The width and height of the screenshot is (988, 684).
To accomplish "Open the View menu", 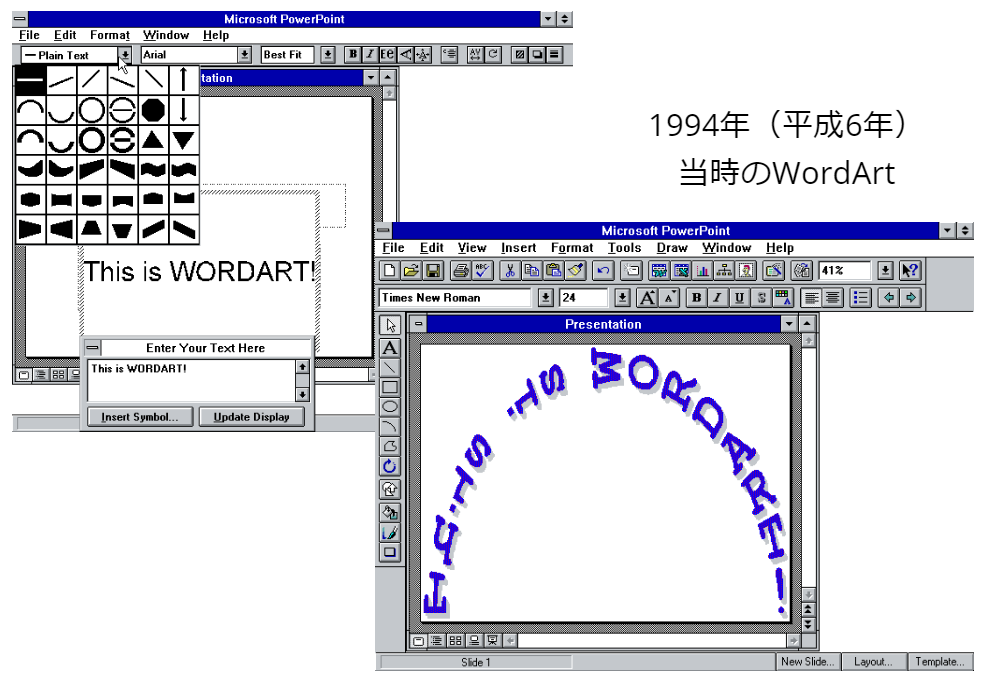I will click(x=472, y=248).
